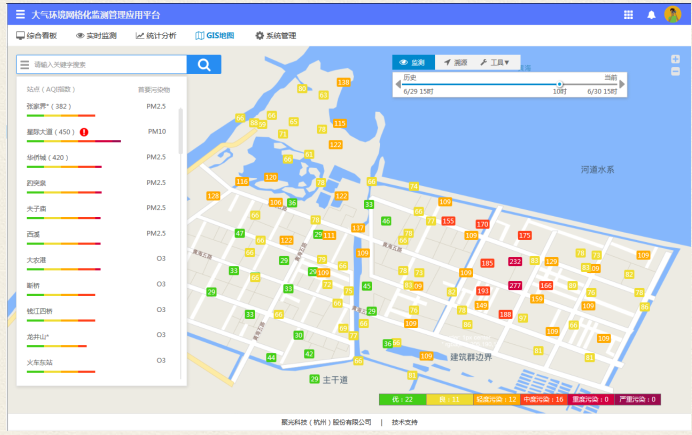Select the purple 232 AQI map marker
This screenshot has width=692, height=435.
[x=515, y=261]
